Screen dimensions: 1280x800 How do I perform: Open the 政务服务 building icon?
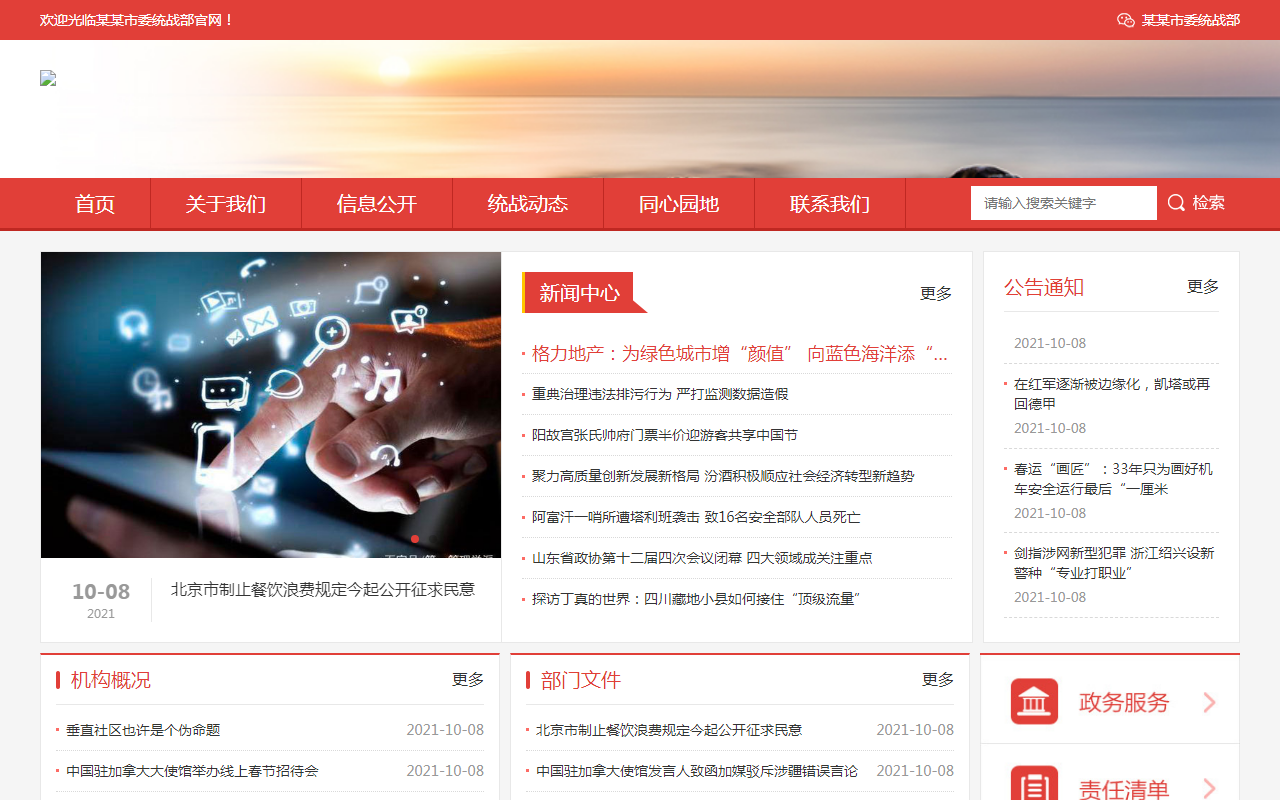(x=1034, y=702)
